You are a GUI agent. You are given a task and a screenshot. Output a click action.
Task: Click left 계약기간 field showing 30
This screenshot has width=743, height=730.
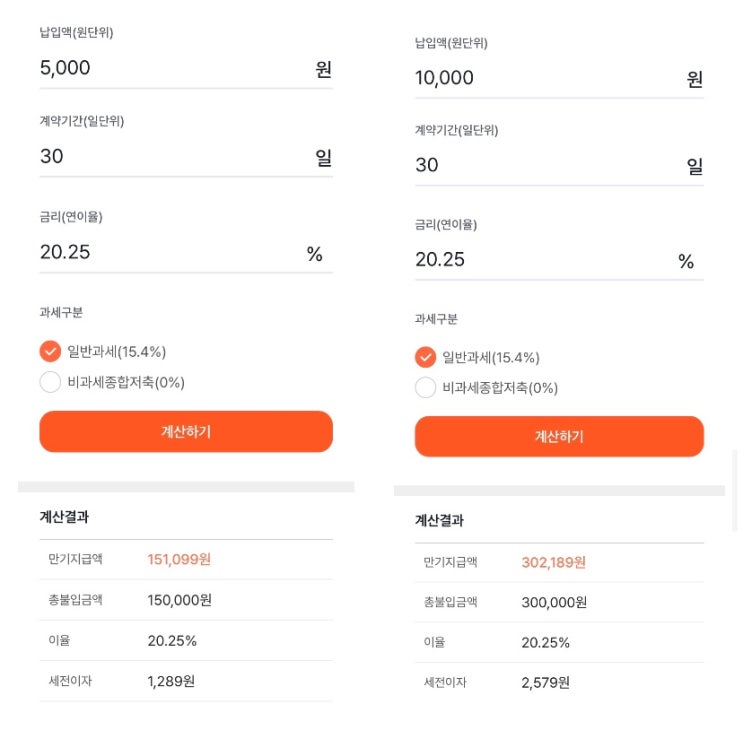coord(170,156)
